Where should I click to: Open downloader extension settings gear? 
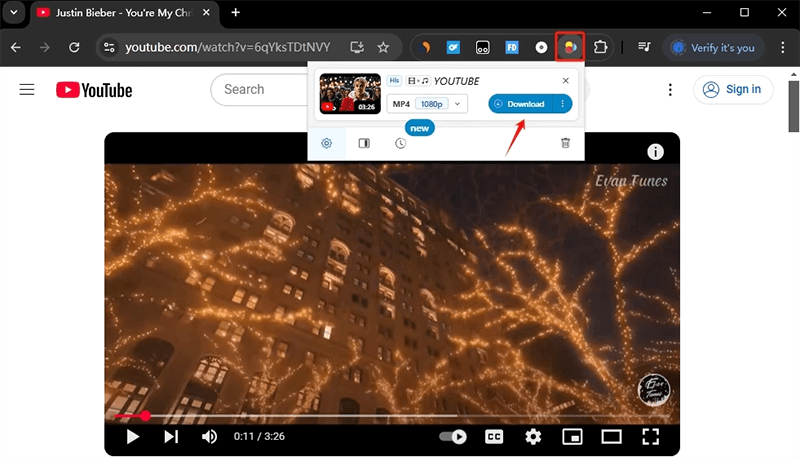[x=327, y=143]
